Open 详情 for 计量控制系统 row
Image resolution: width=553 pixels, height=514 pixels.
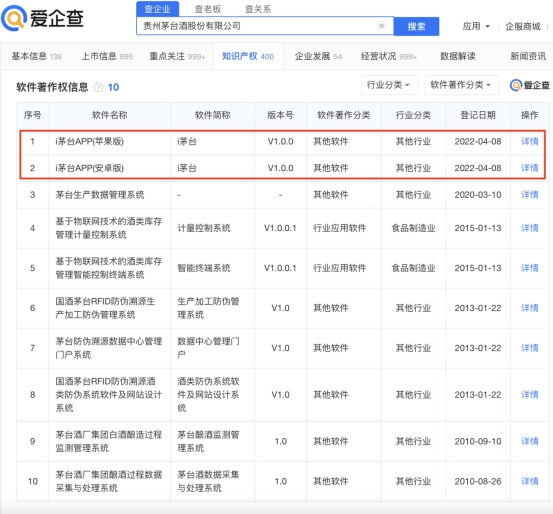[x=530, y=228]
